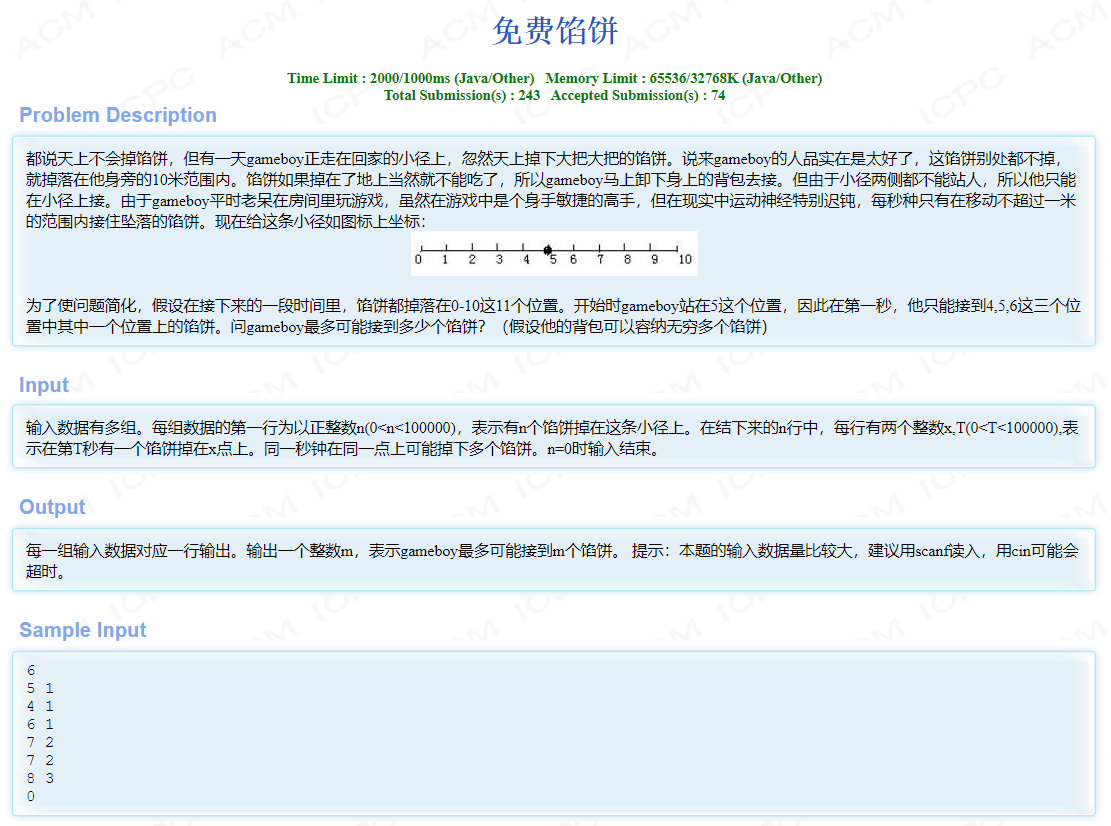The width and height of the screenshot is (1111, 826).
Task: Click the Output description with scanf hint
Action: coord(552,561)
